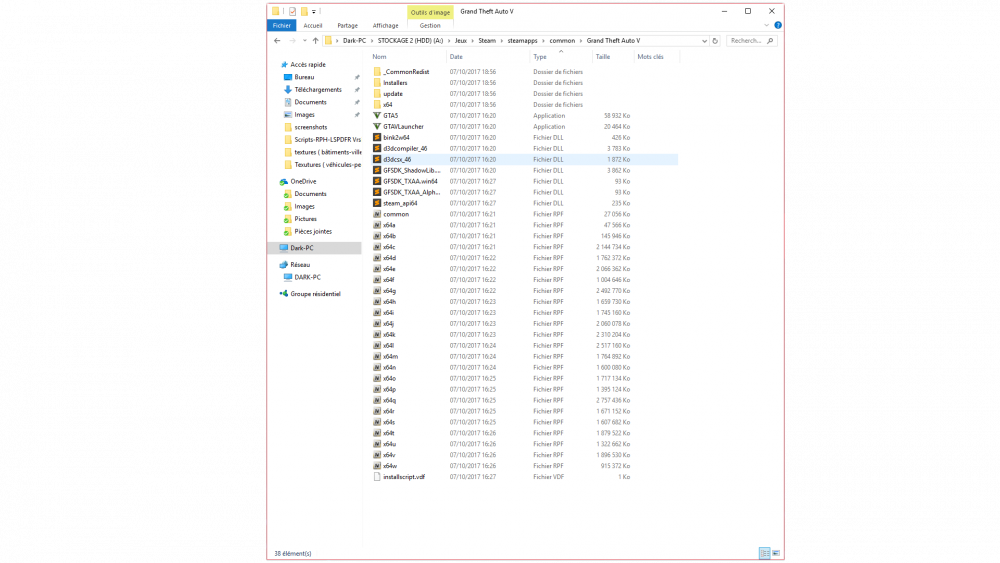Click Properties icon in title bar toolbar
Image resolution: width=1000 pixels, height=563 pixels.
coord(292,11)
